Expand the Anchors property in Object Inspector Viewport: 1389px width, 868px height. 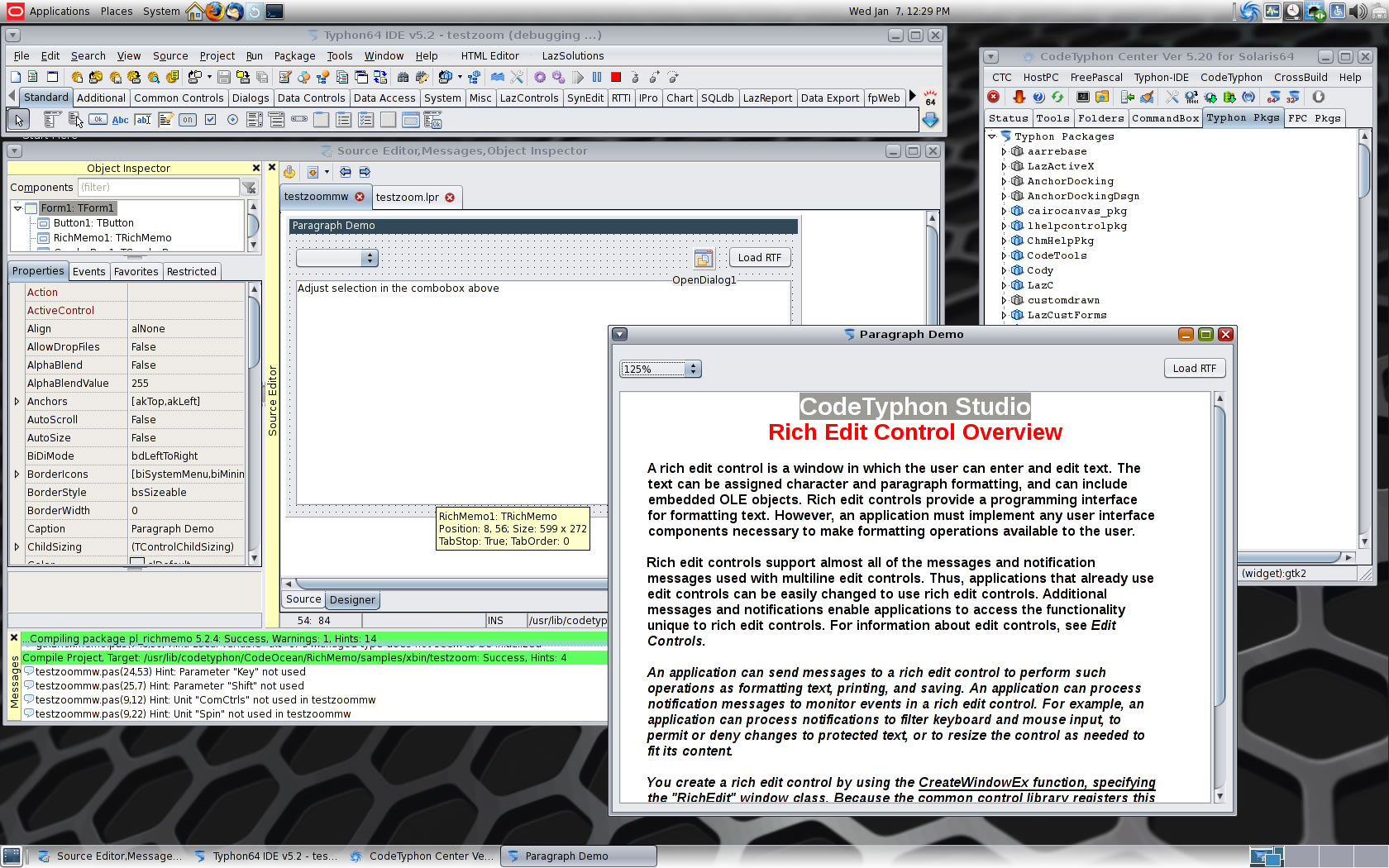coord(17,402)
